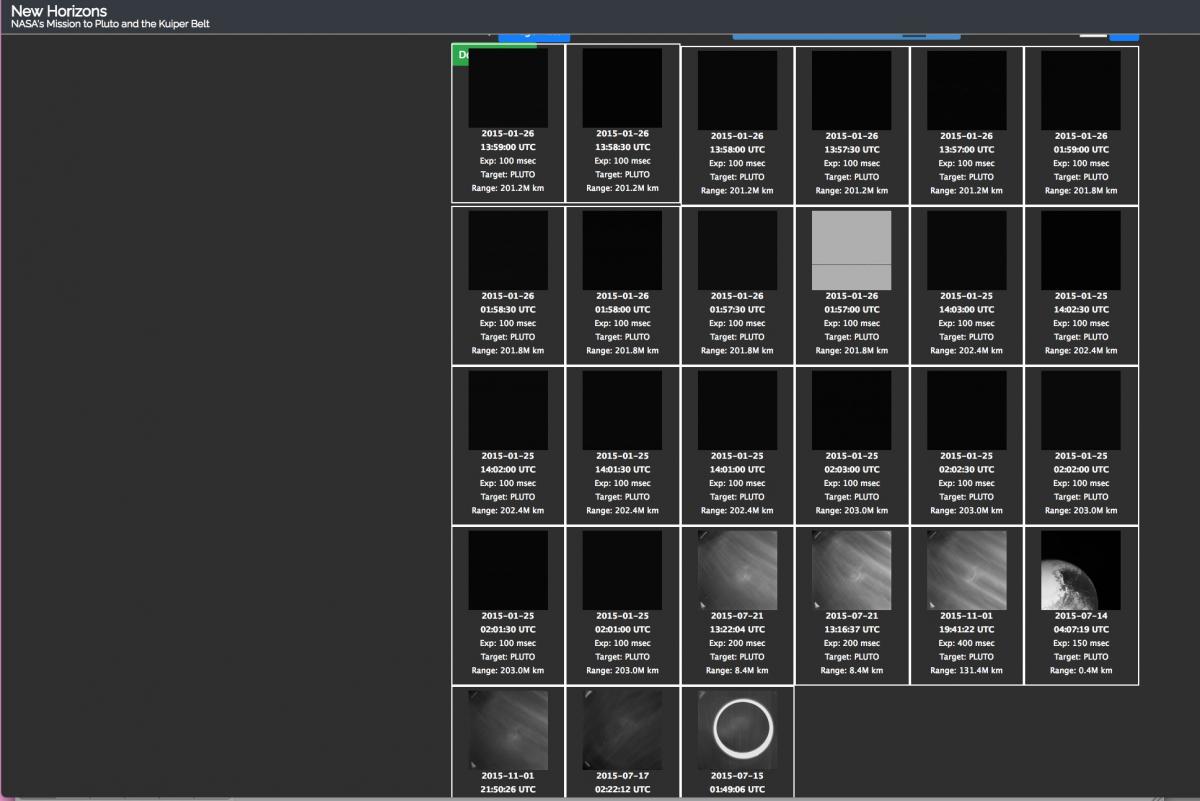1200x801 pixels.
Task: Open image taken 2015-11-01 19:41:22 UTC
Action: point(966,571)
